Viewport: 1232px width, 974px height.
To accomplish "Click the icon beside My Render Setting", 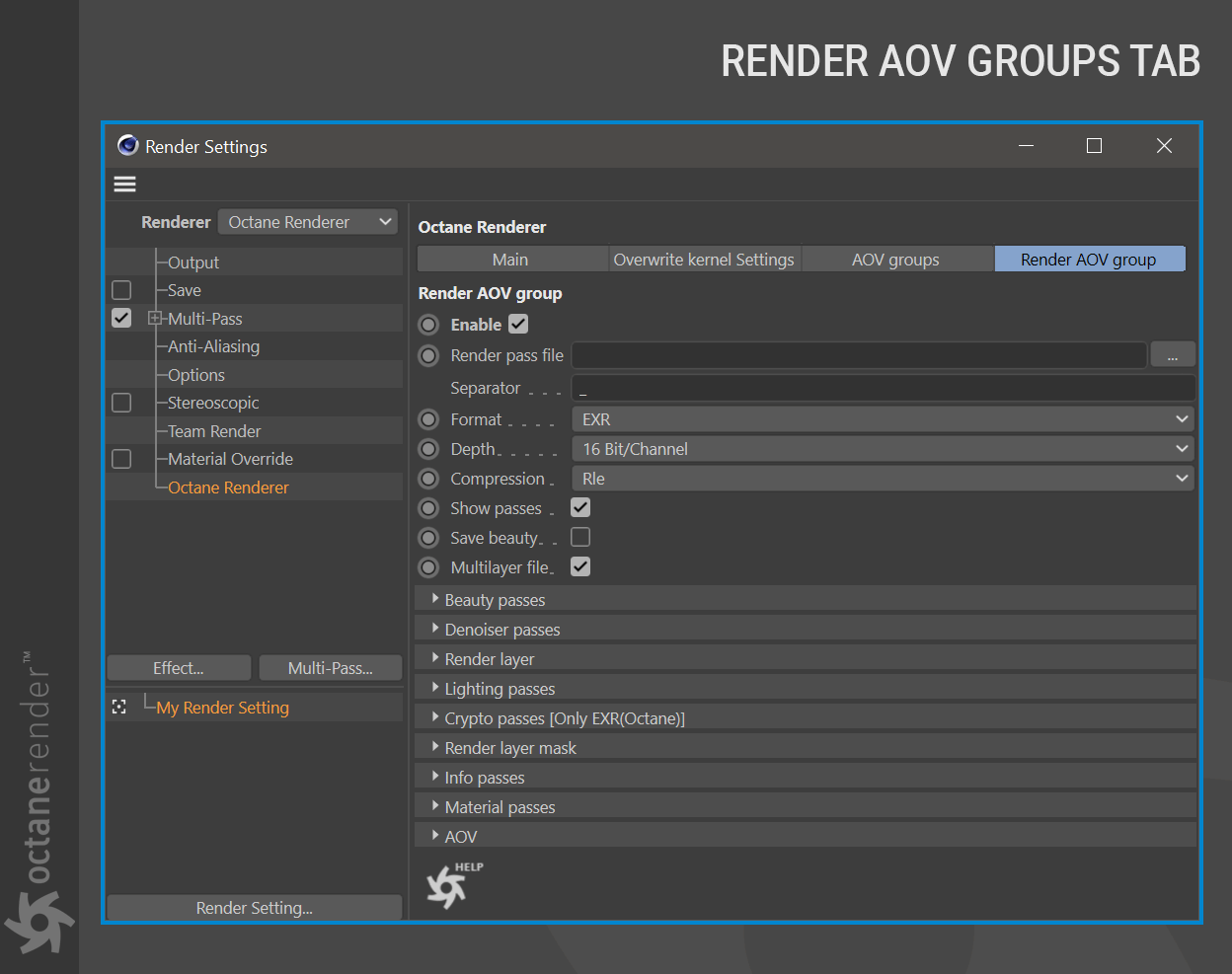I will pyautogui.click(x=119, y=707).
